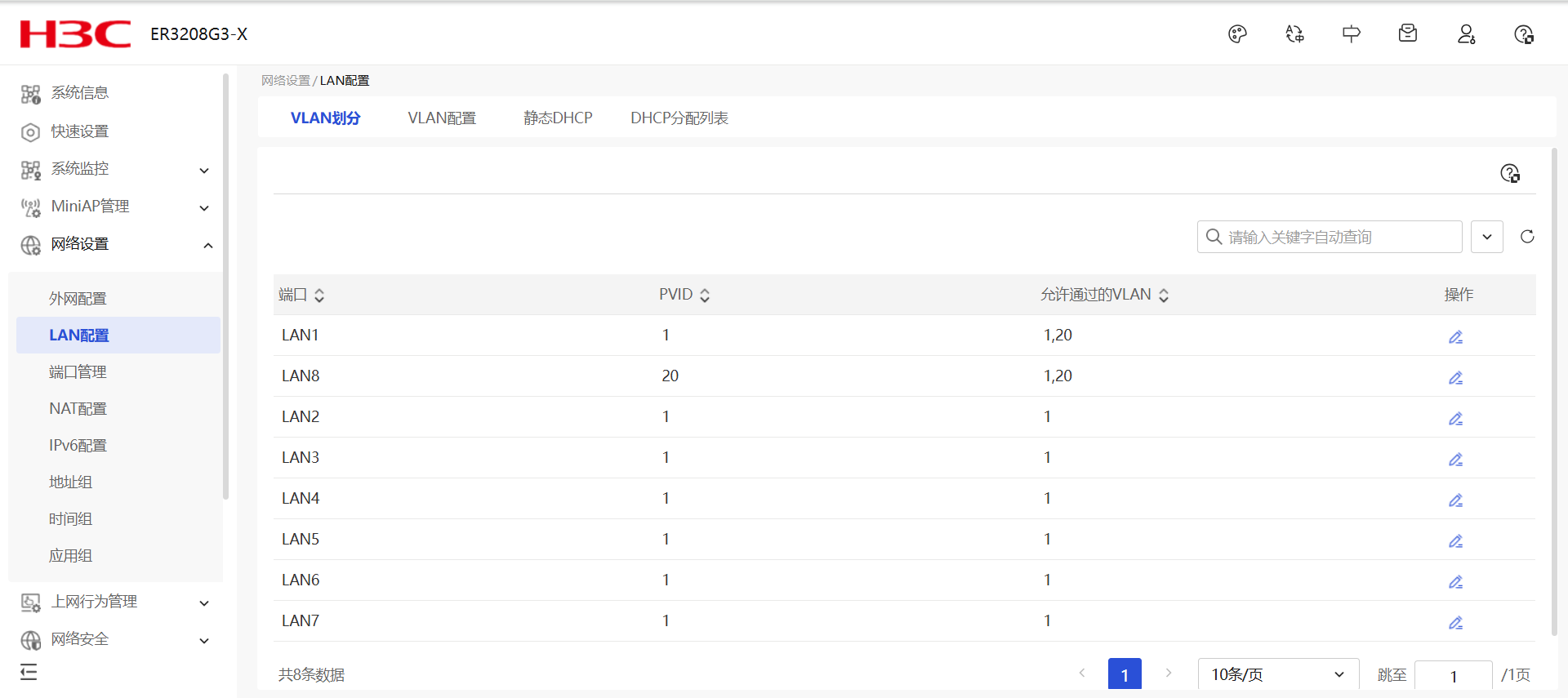Screen dimensions: 1568x698
Task: Click page 1 pagination button
Action: 1124,674
